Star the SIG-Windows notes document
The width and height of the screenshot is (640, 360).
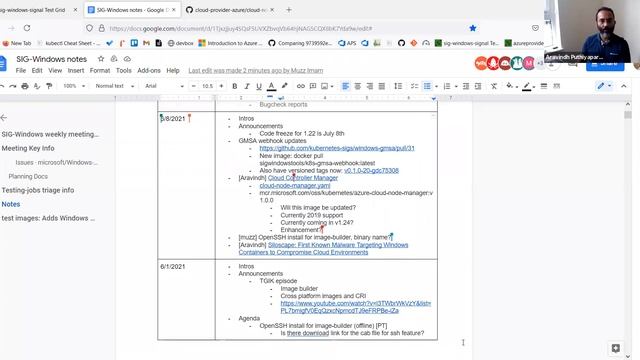click(x=101, y=59)
